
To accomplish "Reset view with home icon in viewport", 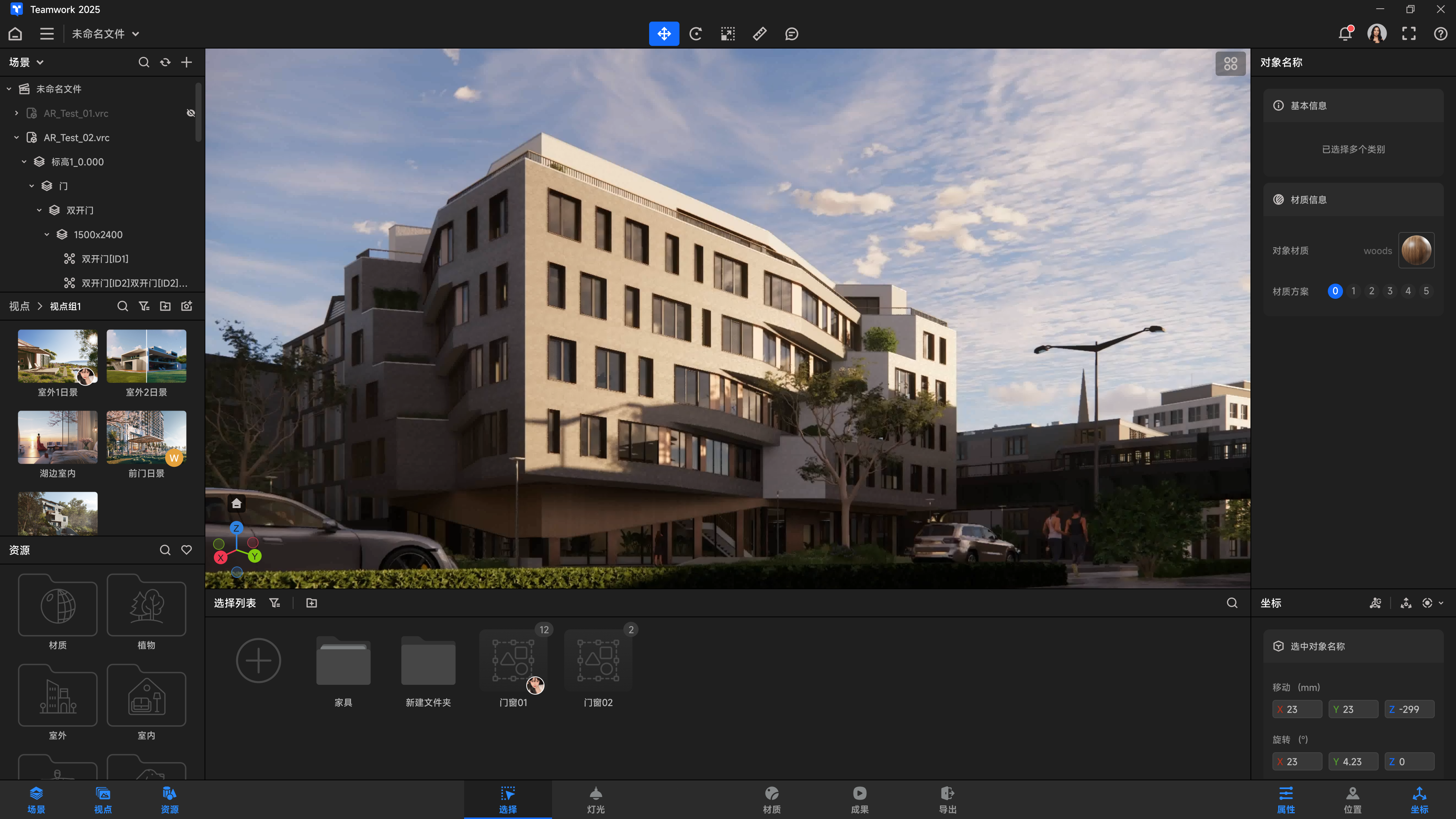I will click(236, 503).
